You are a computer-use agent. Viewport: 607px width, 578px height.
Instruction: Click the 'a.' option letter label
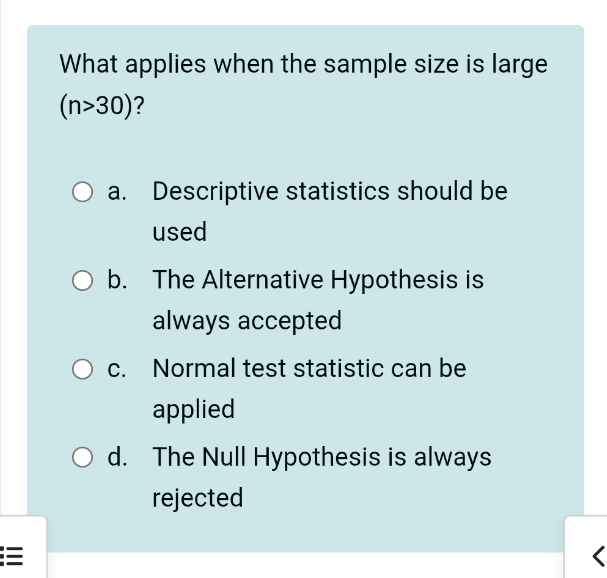tap(117, 191)
